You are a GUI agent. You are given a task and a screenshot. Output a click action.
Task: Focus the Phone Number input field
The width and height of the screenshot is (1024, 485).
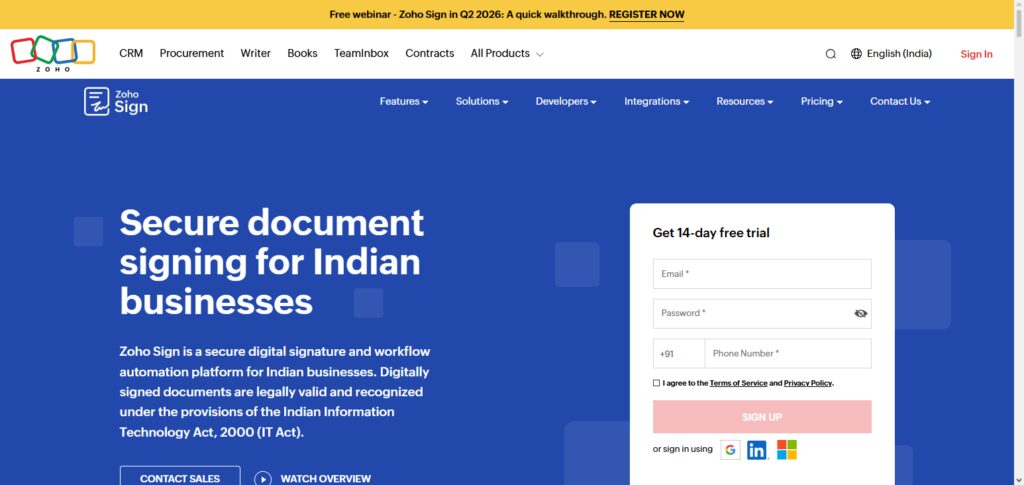788,353
